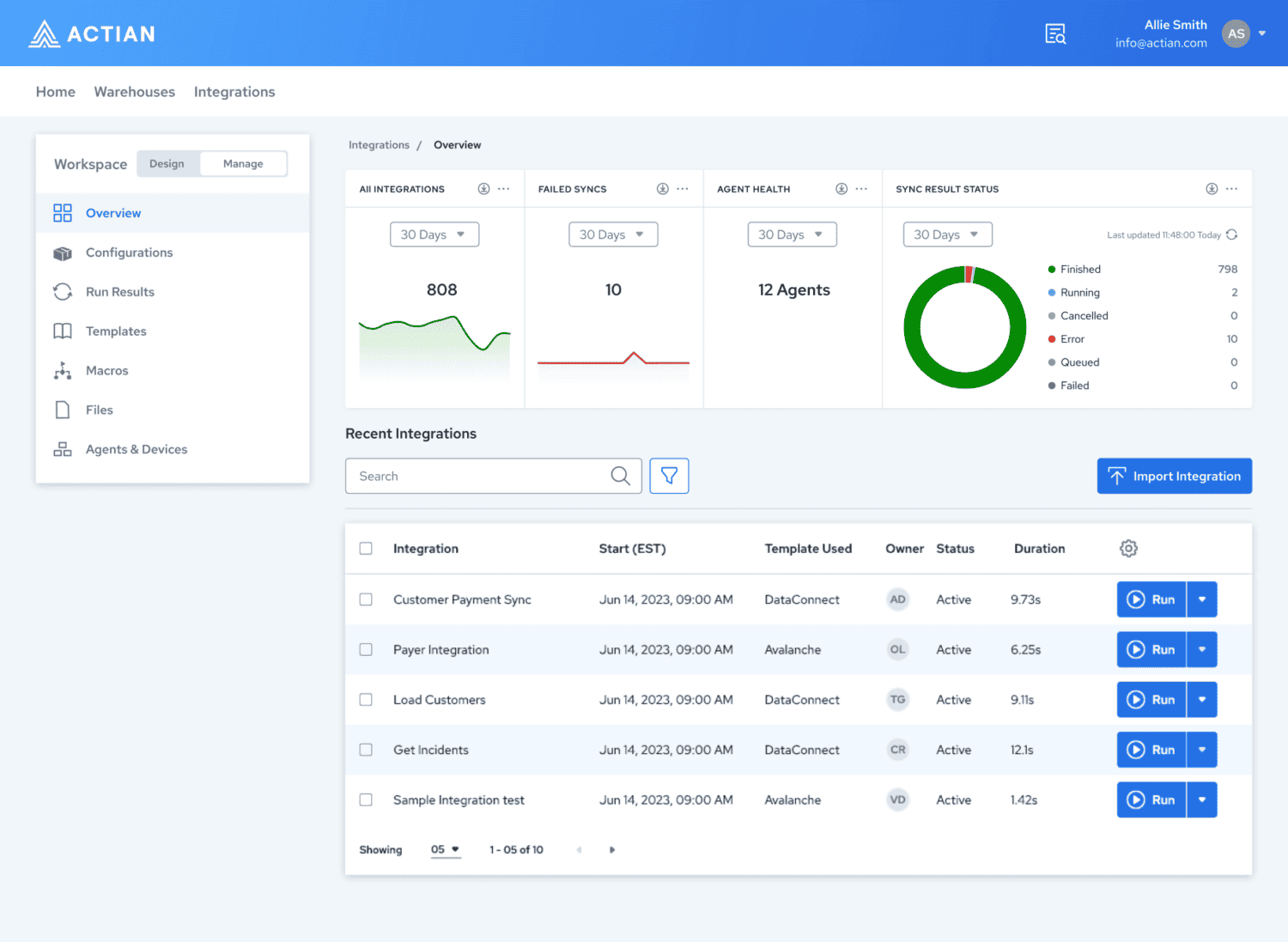The width and height of the screenshot is (1288, 942).
Task: Open the Configurations section
Action: pyautogui.click(x=129, y=252)
